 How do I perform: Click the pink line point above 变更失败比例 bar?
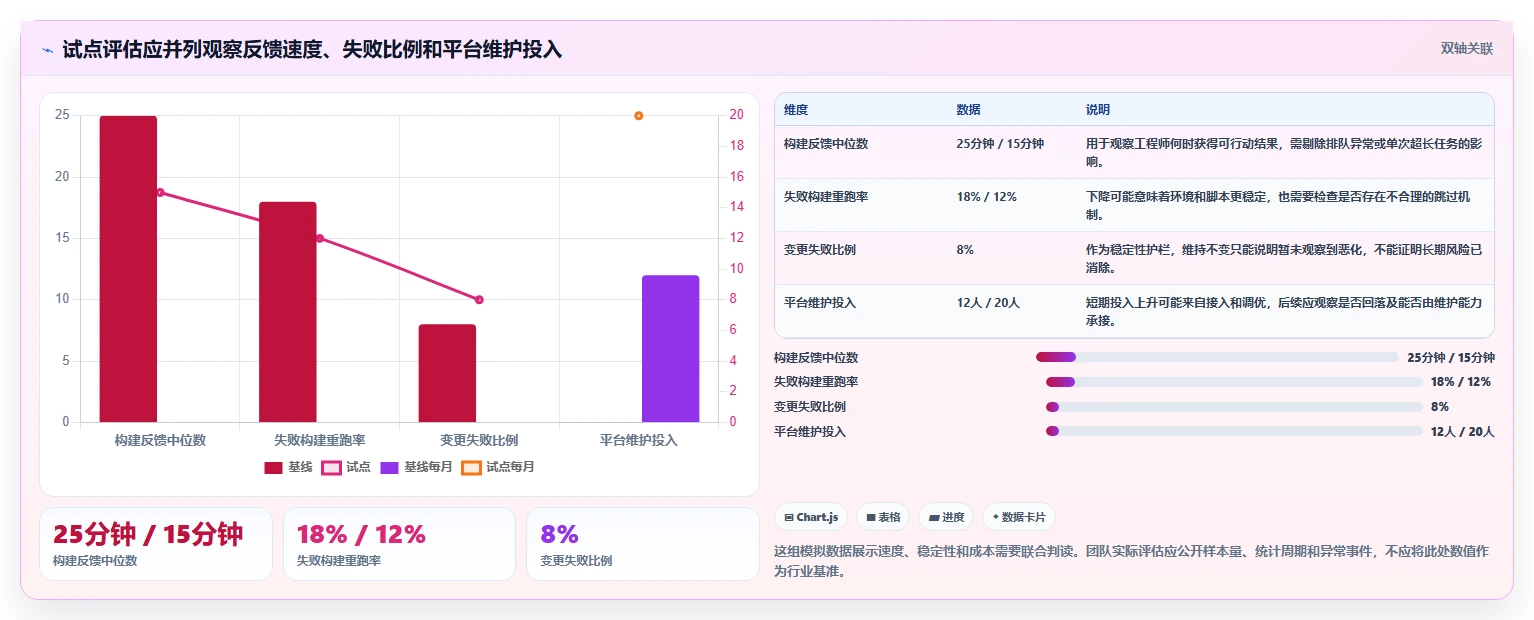click(x=479, y=300)
